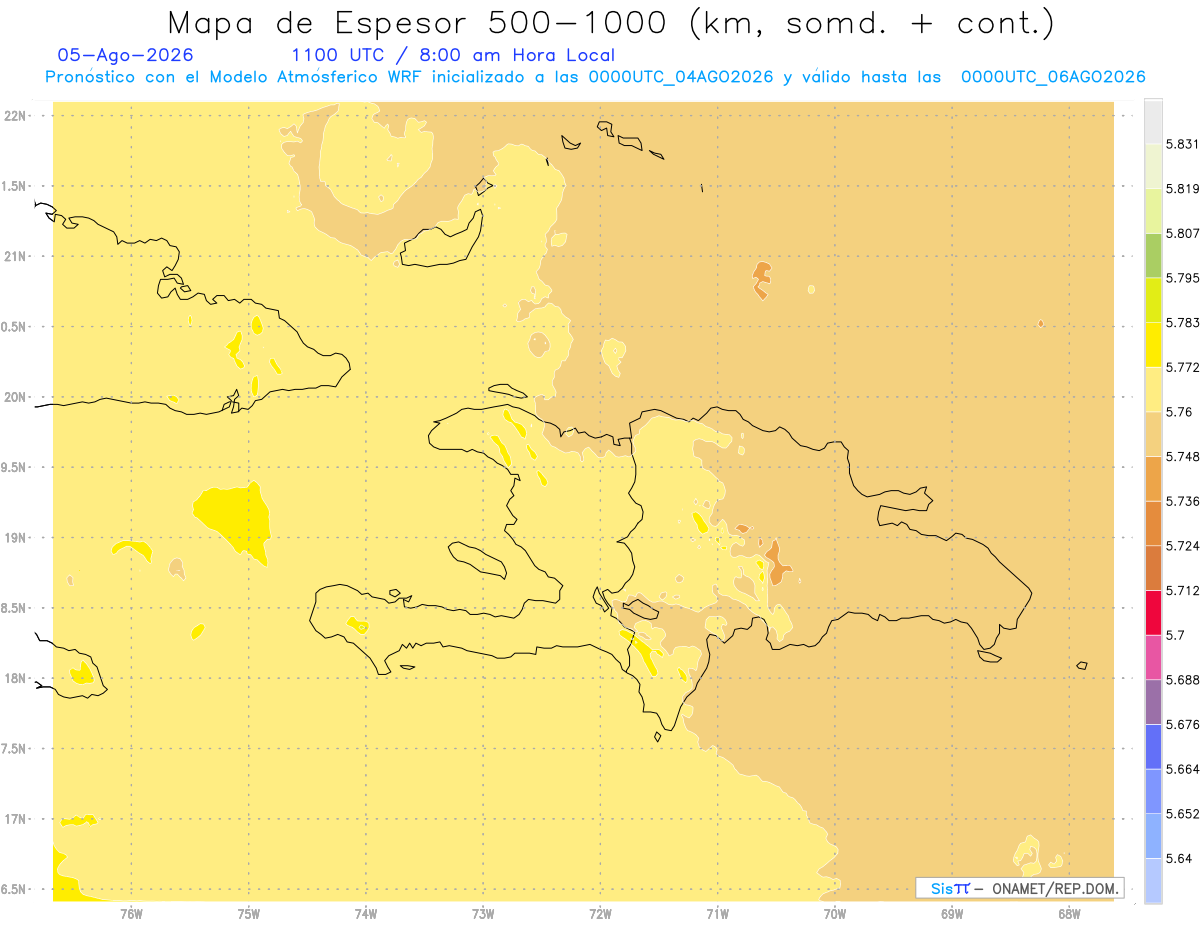Click legend value 5.652

[x=1182, y=813]
